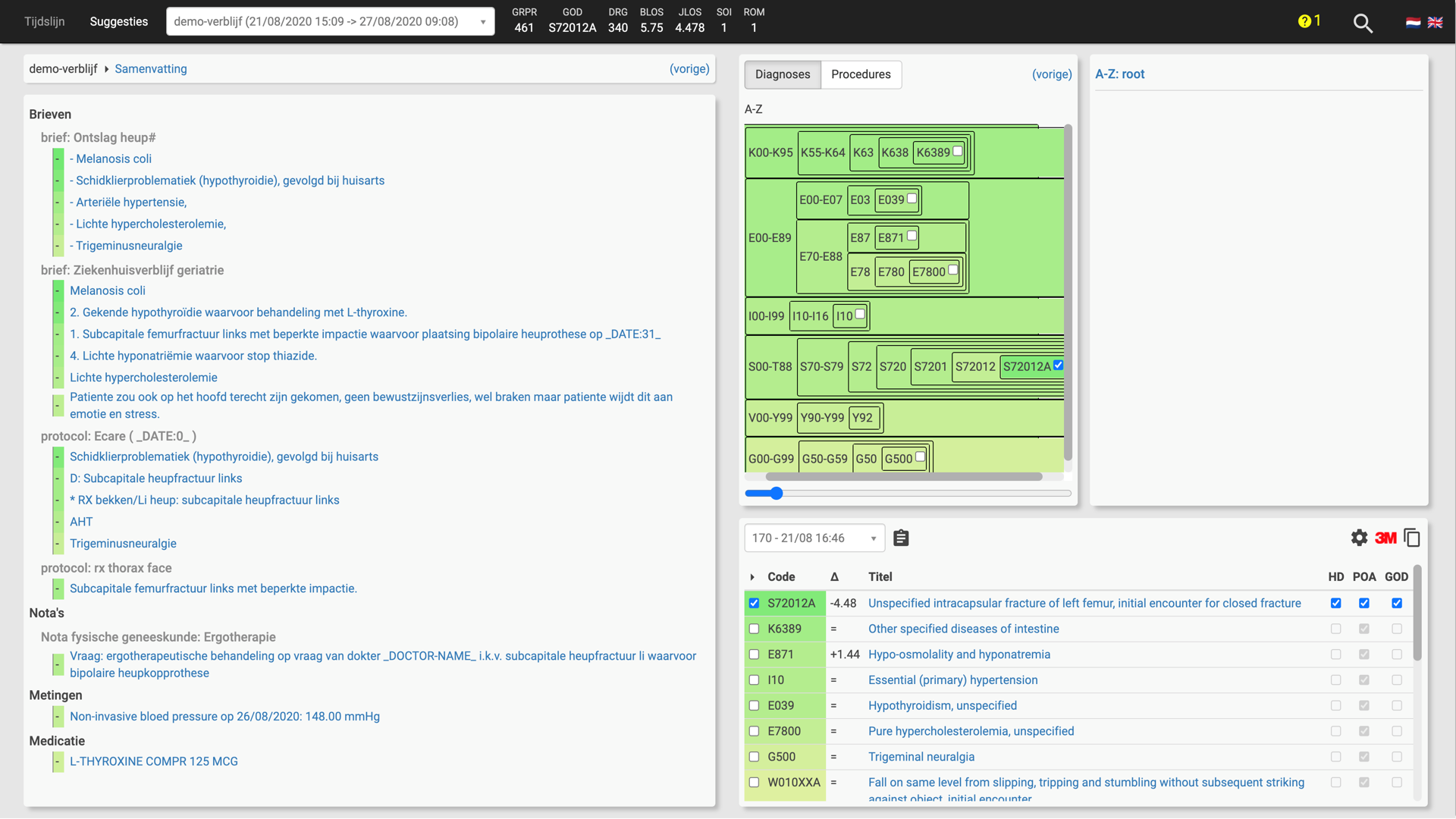
Task: Switch language with the Dutch flag
Action: pos(1413,22)
